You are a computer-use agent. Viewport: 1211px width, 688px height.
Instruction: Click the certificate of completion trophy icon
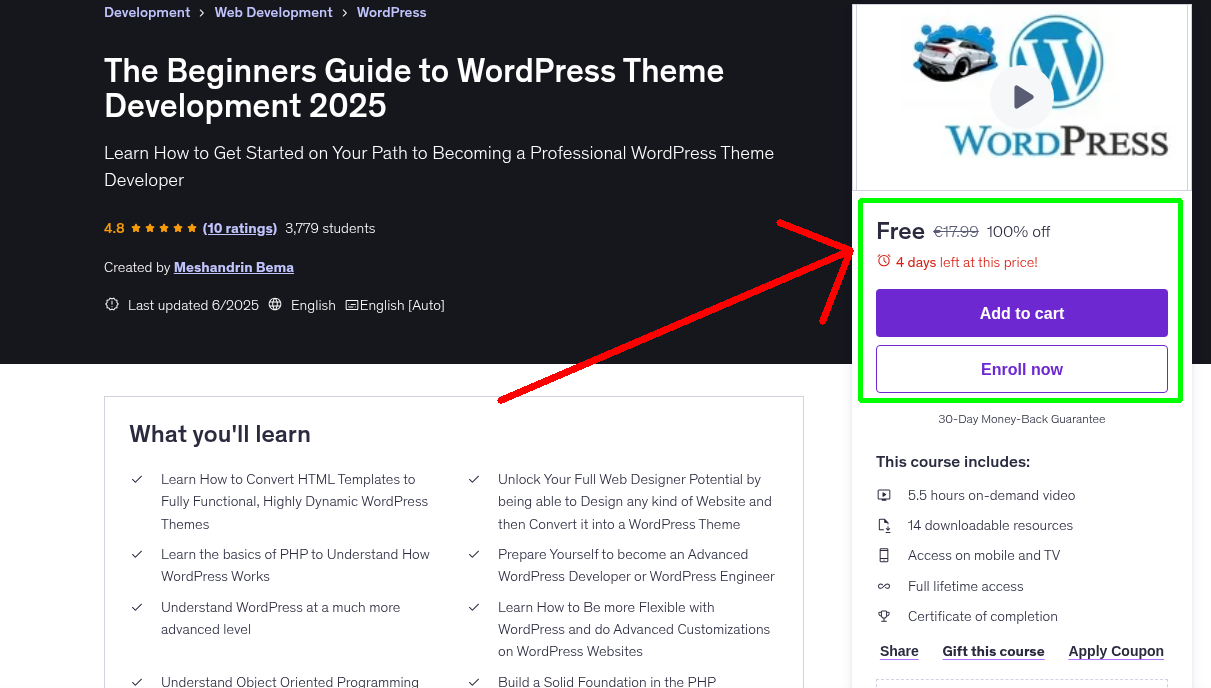coord(884,616)
